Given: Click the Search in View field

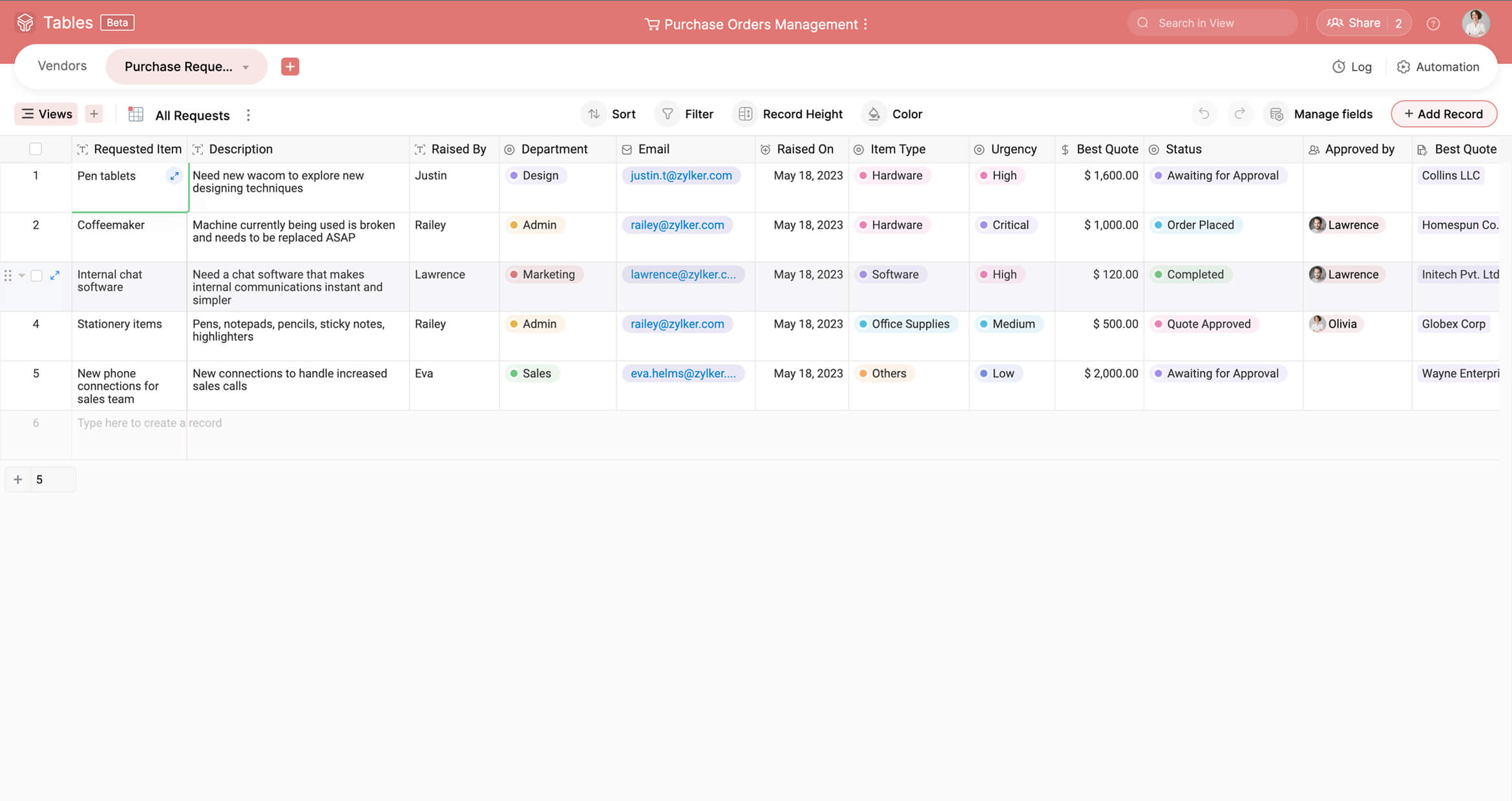Looking at the screenshot, I should click(x=1213, y=23).
